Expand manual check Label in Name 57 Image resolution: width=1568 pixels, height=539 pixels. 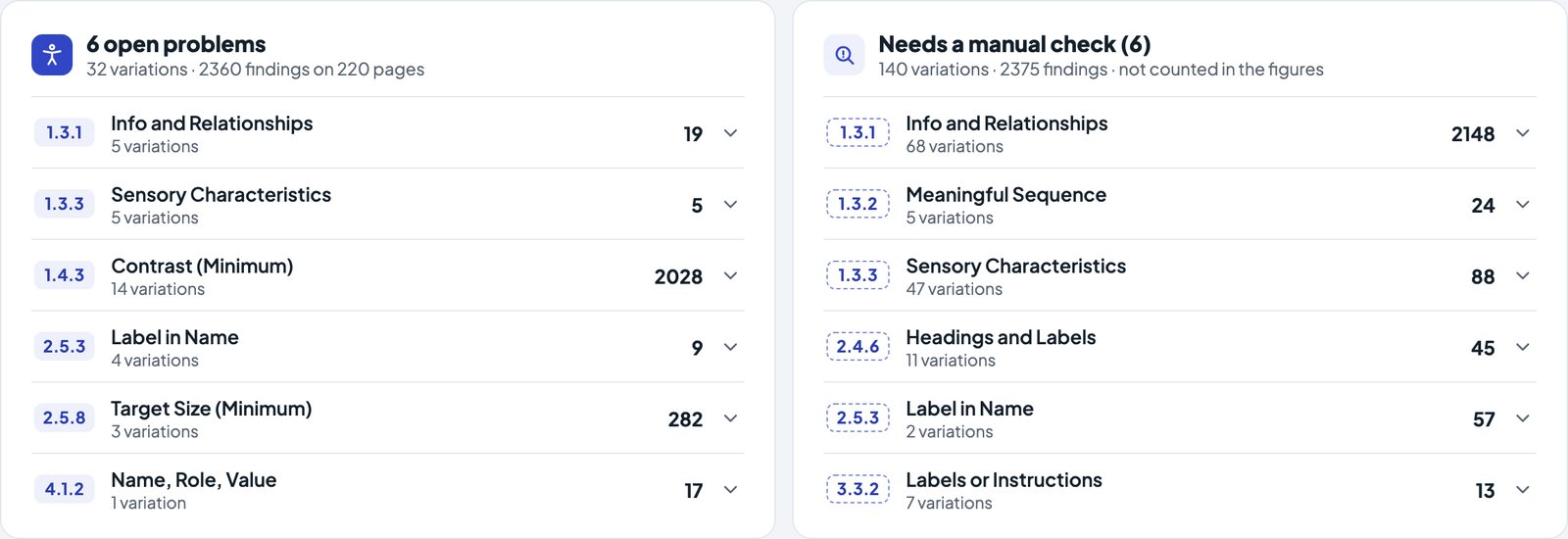click(x=1522, y=418)
